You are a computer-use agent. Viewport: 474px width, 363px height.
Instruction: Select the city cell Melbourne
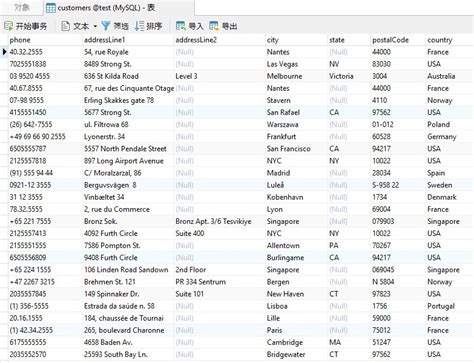296,76
